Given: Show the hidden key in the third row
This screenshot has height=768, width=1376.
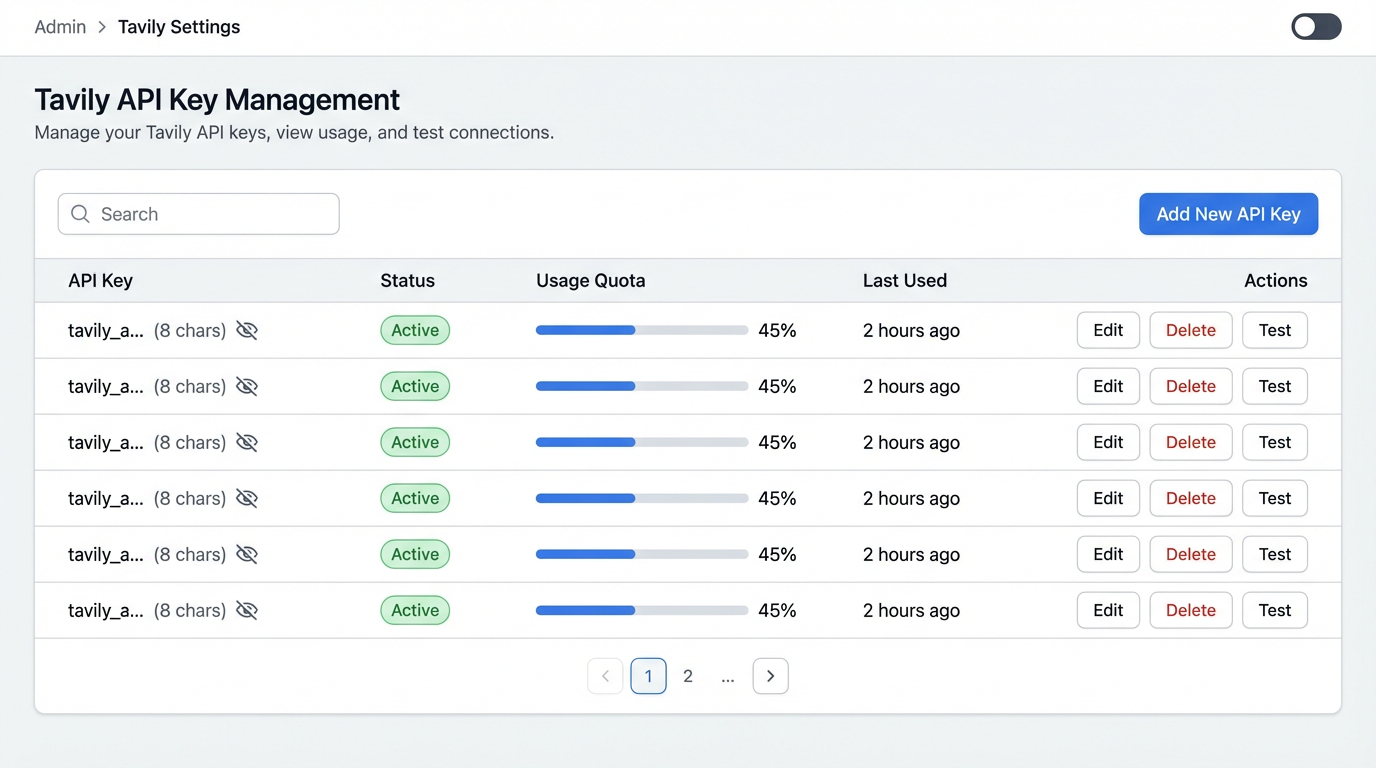Looking at the screenshot, I should point(247,443).
